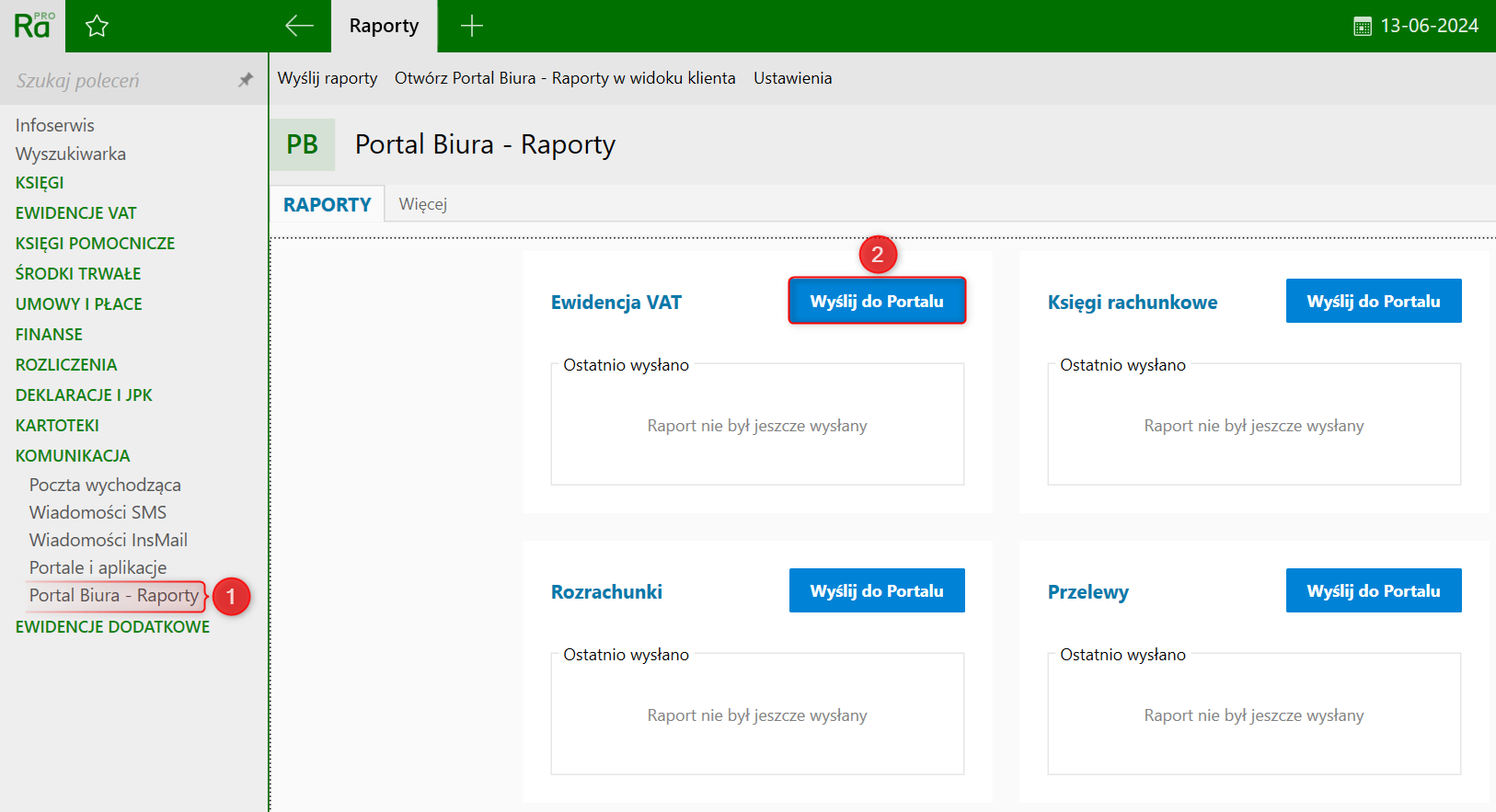This screenshot has height=812, width=1496.
Task: Click the PB module icon
Action: (302, 144)
